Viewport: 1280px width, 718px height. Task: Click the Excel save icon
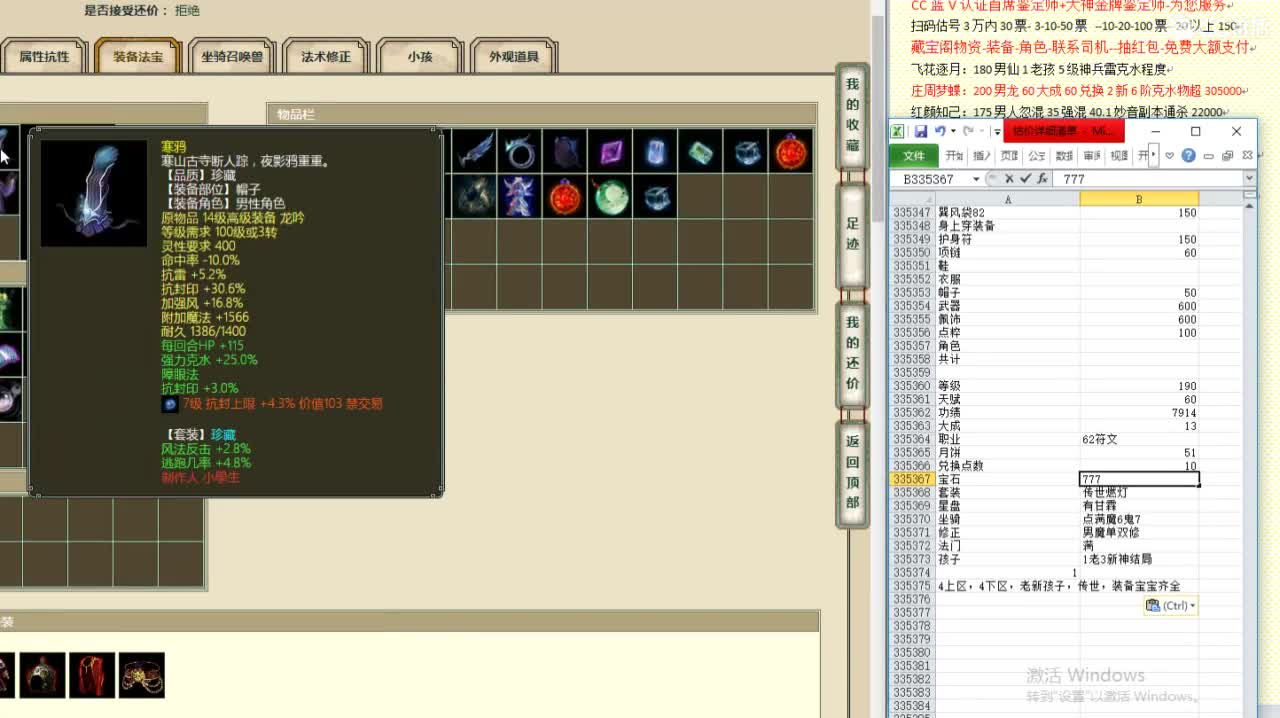point(920,131)
